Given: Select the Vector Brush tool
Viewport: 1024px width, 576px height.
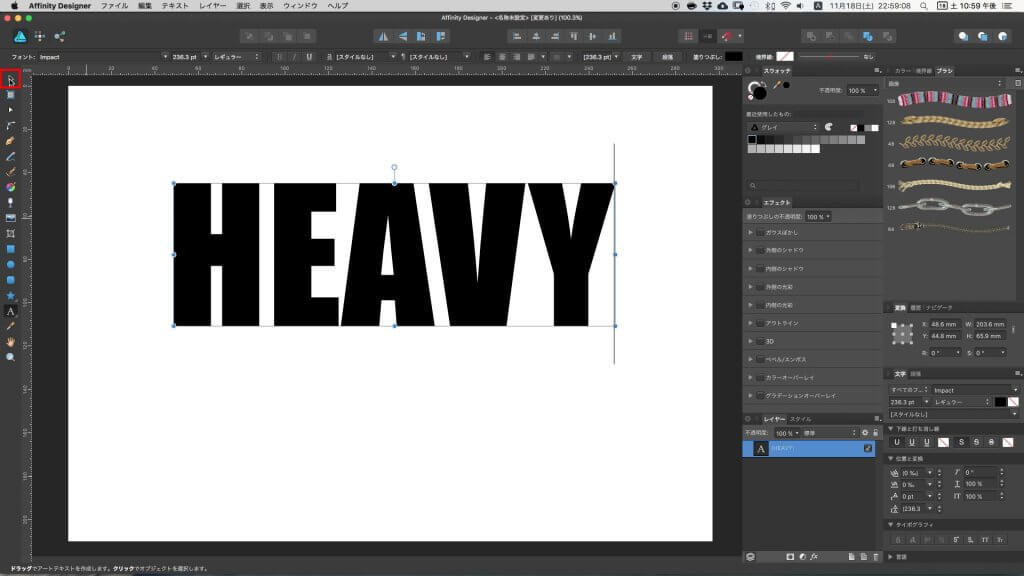Looking at the screenshot, I should click(x=10, y=172).
